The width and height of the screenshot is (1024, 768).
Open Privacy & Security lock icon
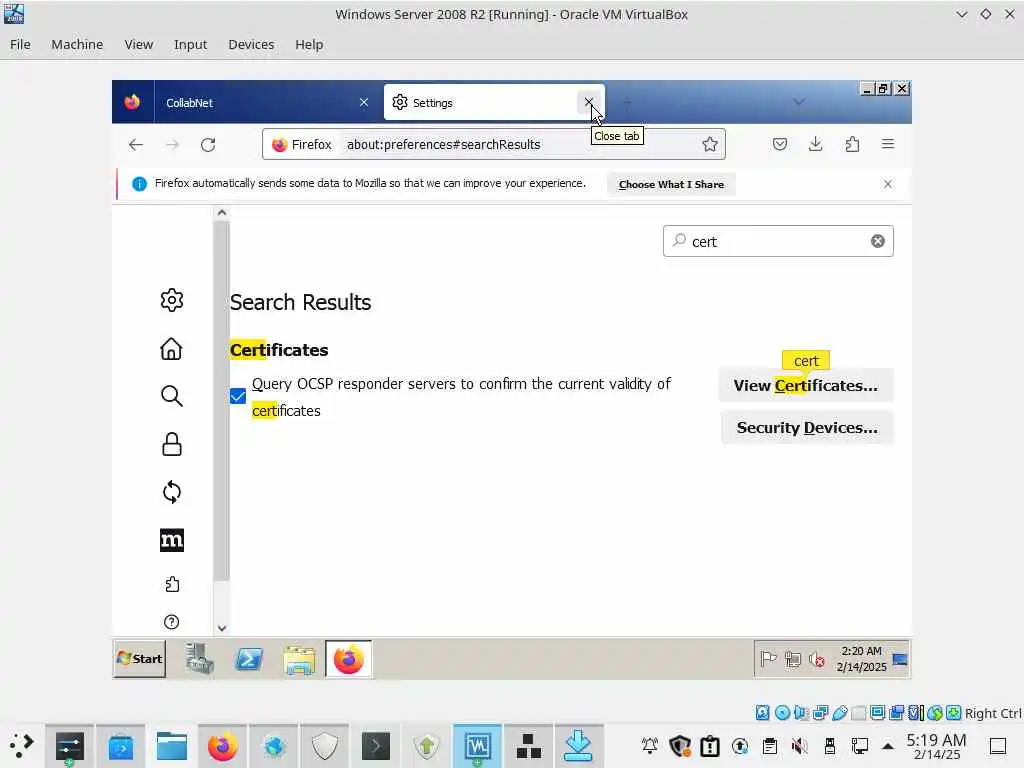tap(172, 444)
